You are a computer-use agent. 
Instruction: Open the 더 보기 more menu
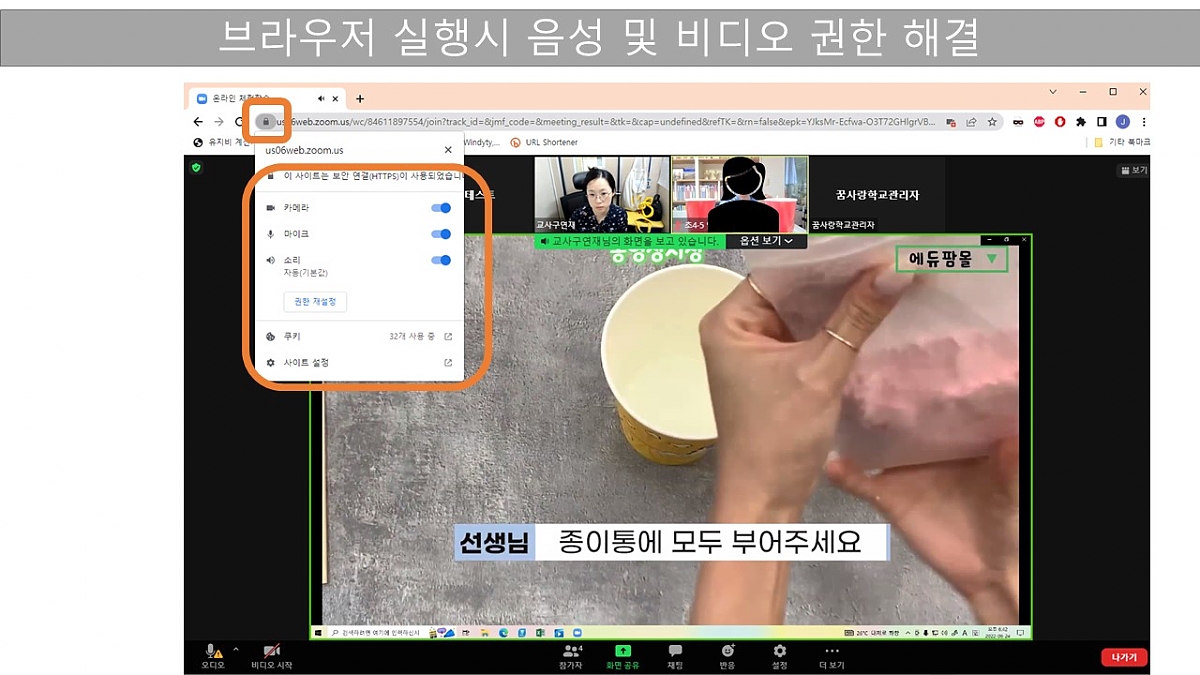pyautogui.click(x=831, y=656)
